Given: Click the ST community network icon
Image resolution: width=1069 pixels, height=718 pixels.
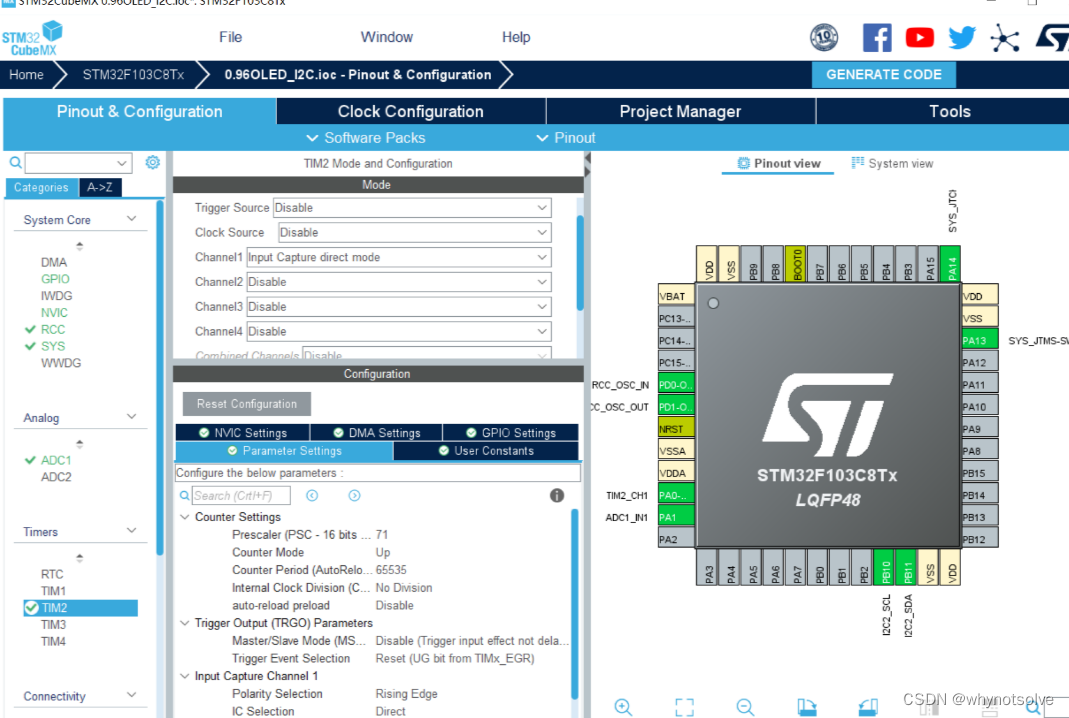Looking at the screenshot, I should tap(1004, 38).
